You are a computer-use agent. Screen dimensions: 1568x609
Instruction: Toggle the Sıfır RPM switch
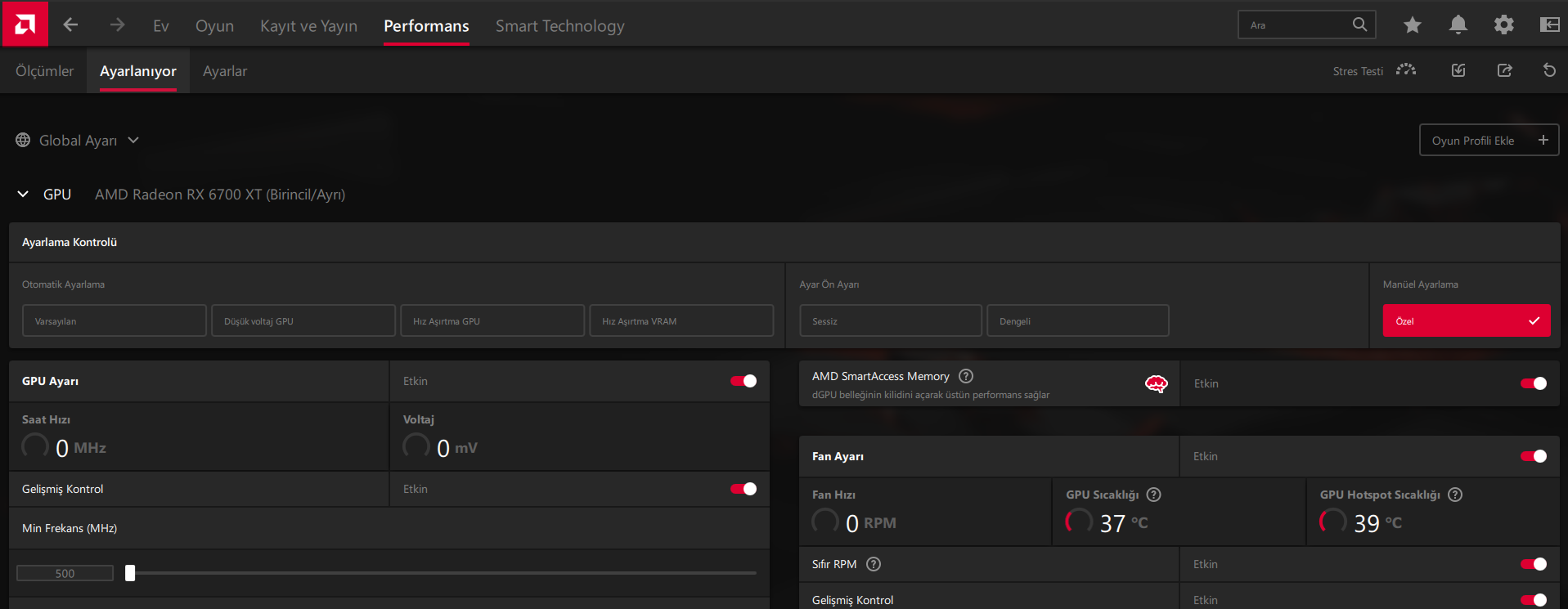coord(1534,564)
